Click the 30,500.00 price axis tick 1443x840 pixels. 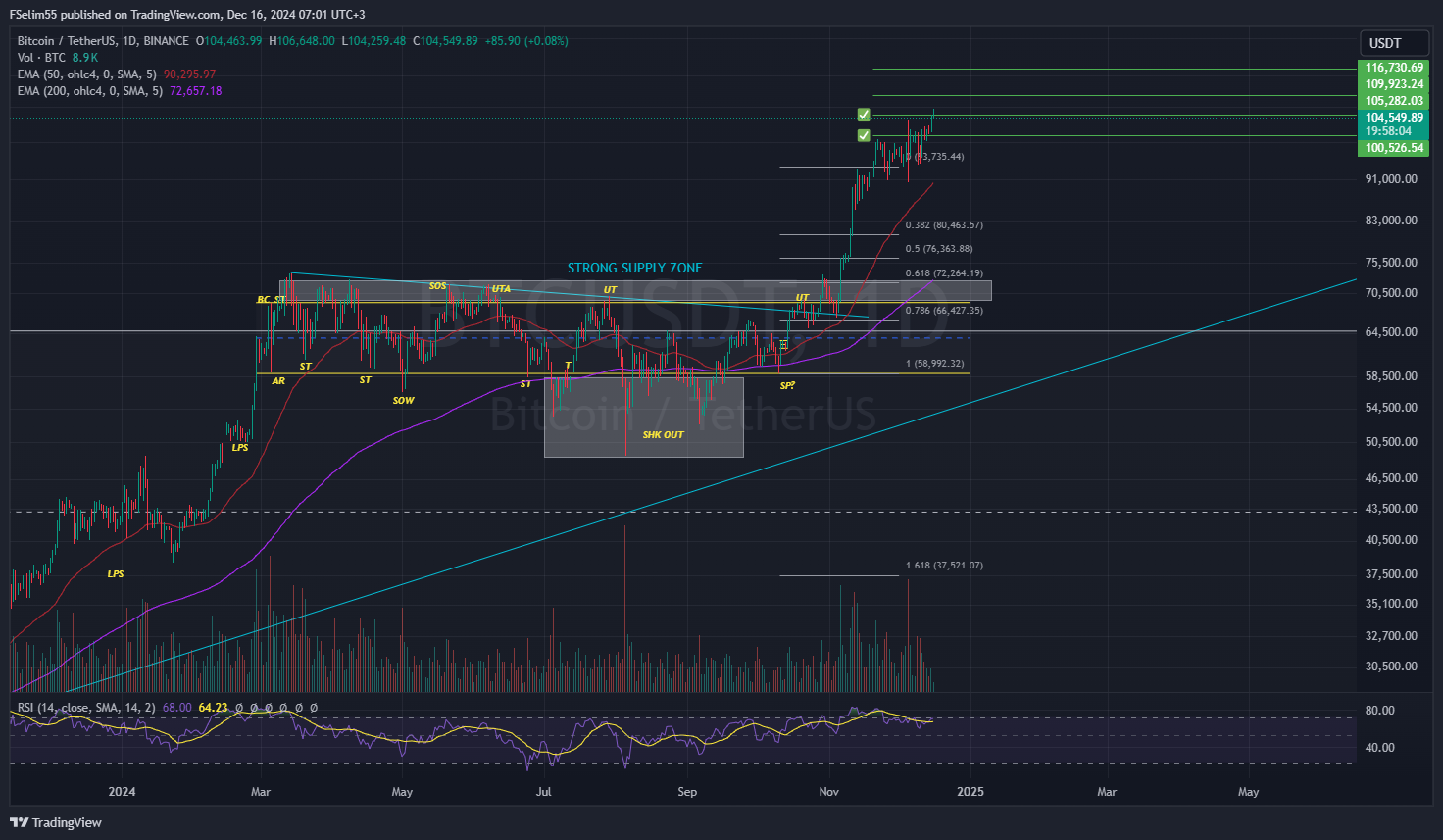pos(1391,667)
